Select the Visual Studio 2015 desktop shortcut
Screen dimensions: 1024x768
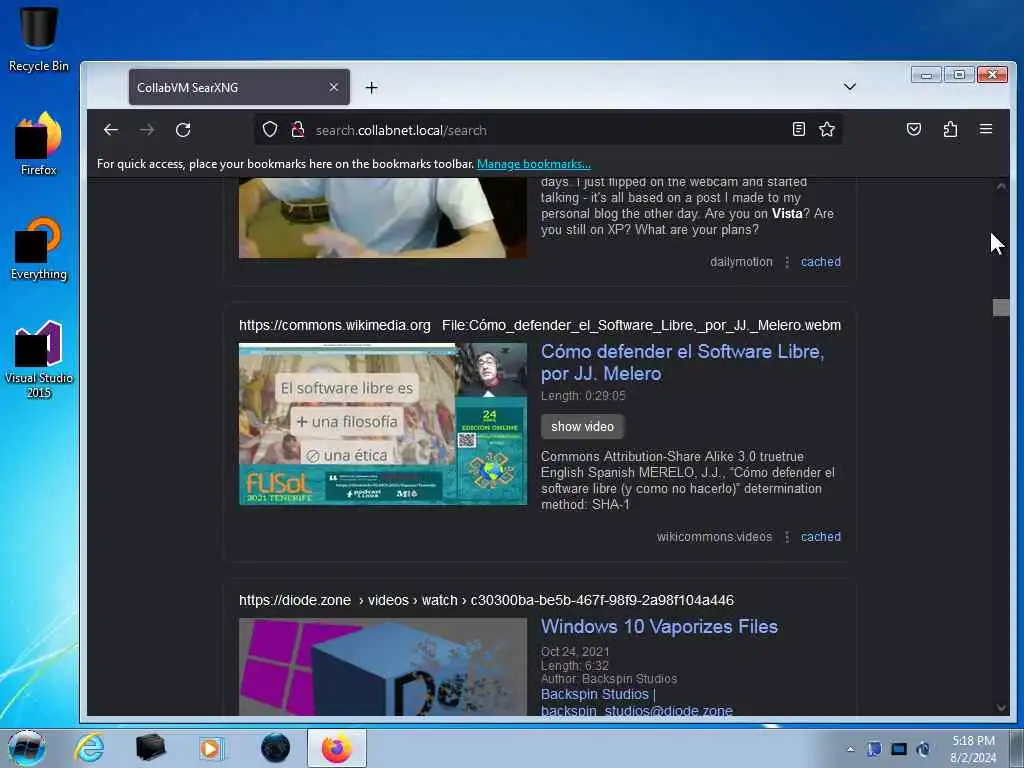point(39,359)
